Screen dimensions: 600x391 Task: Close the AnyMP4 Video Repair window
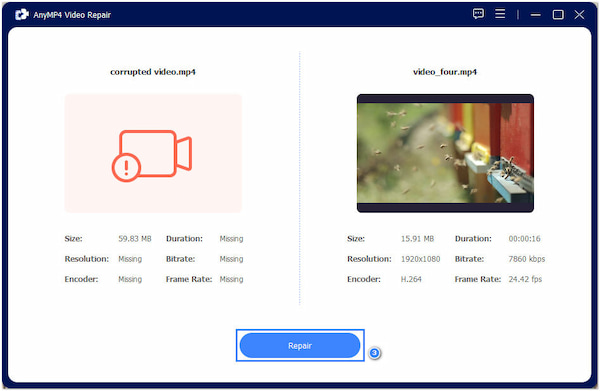pos(579,15)
